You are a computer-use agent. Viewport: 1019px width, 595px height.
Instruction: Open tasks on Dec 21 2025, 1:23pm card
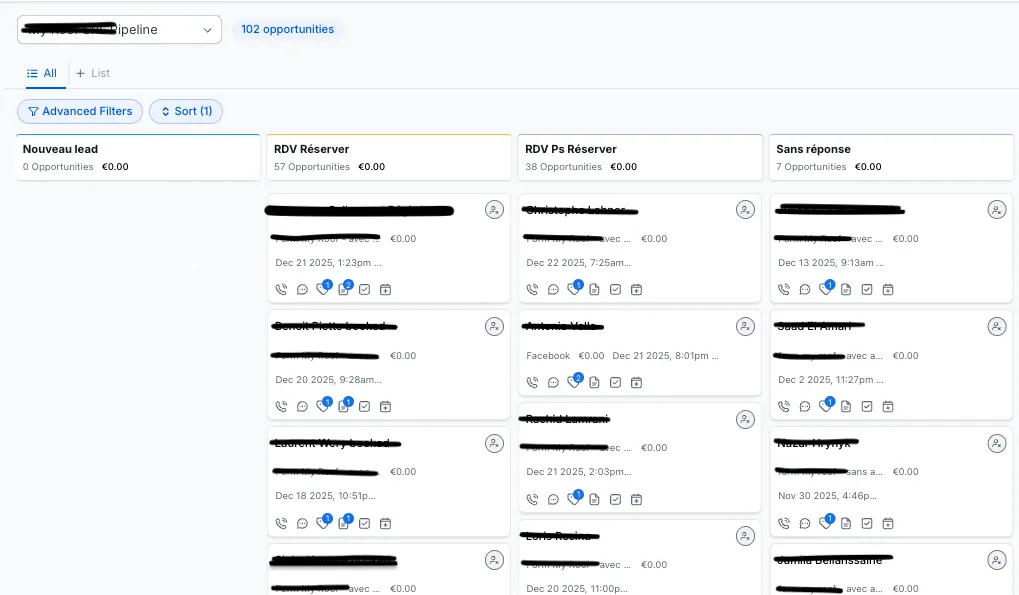coord(365,290)
